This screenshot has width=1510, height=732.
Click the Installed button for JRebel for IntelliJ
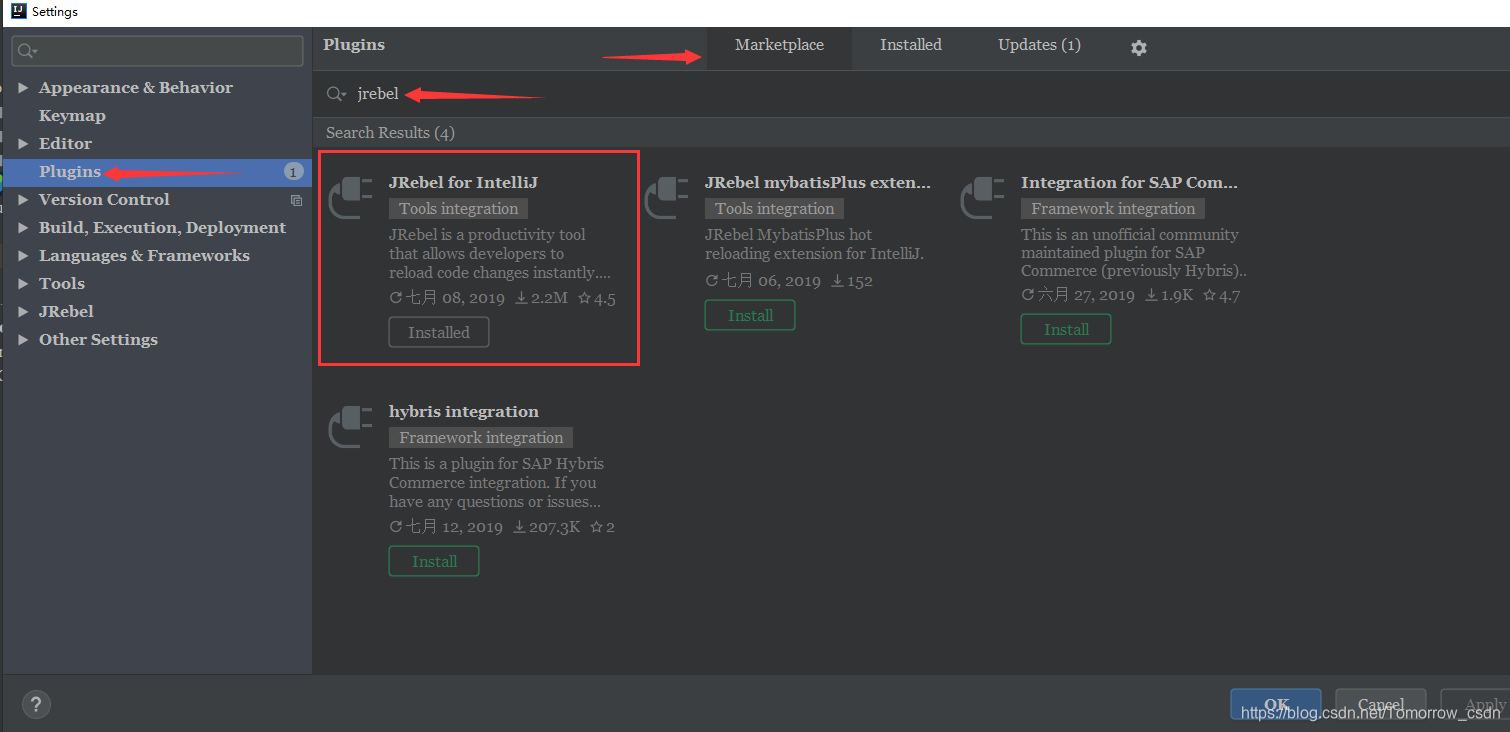439,332
